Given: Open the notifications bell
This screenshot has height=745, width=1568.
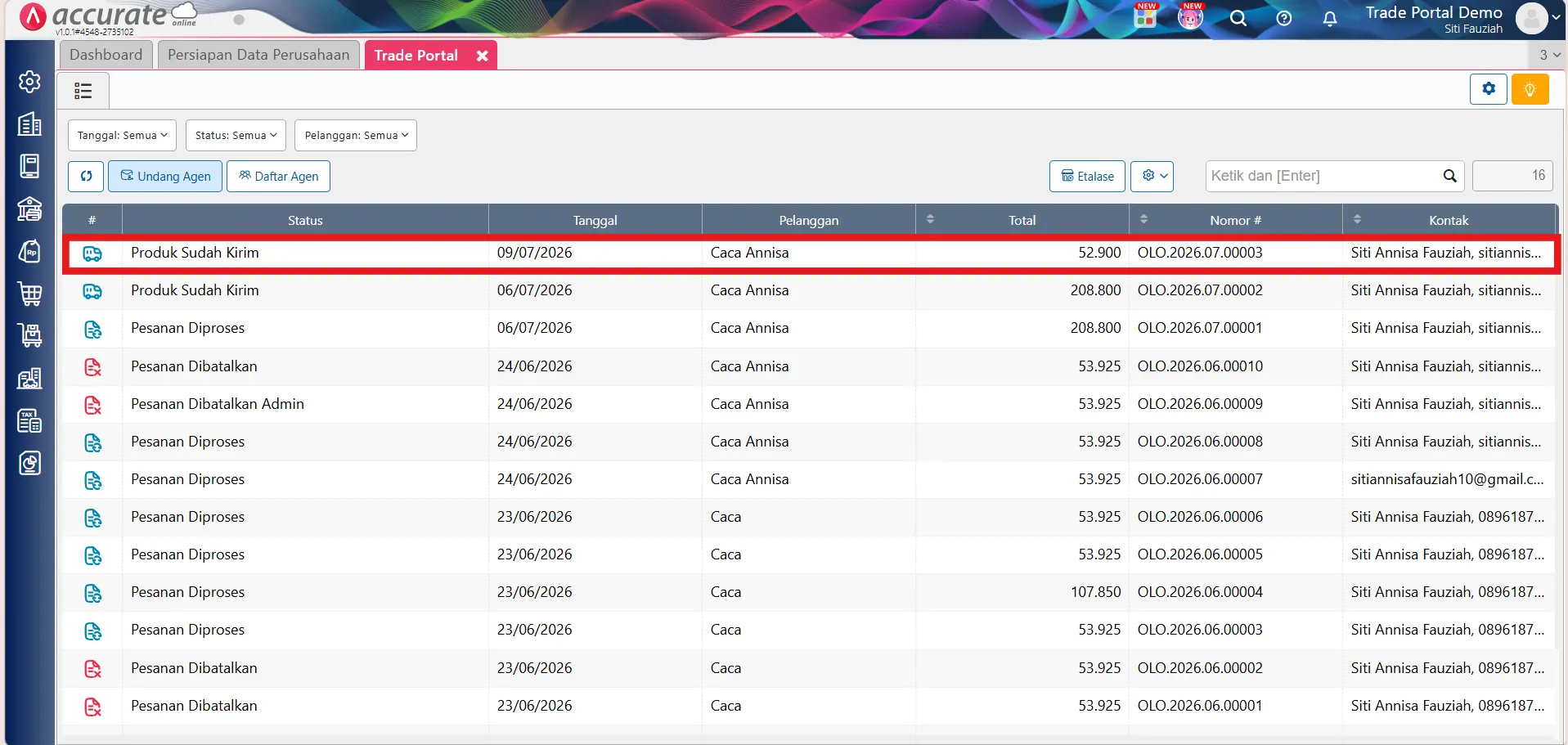Looking at the screenshot, I should (1330, 18).
